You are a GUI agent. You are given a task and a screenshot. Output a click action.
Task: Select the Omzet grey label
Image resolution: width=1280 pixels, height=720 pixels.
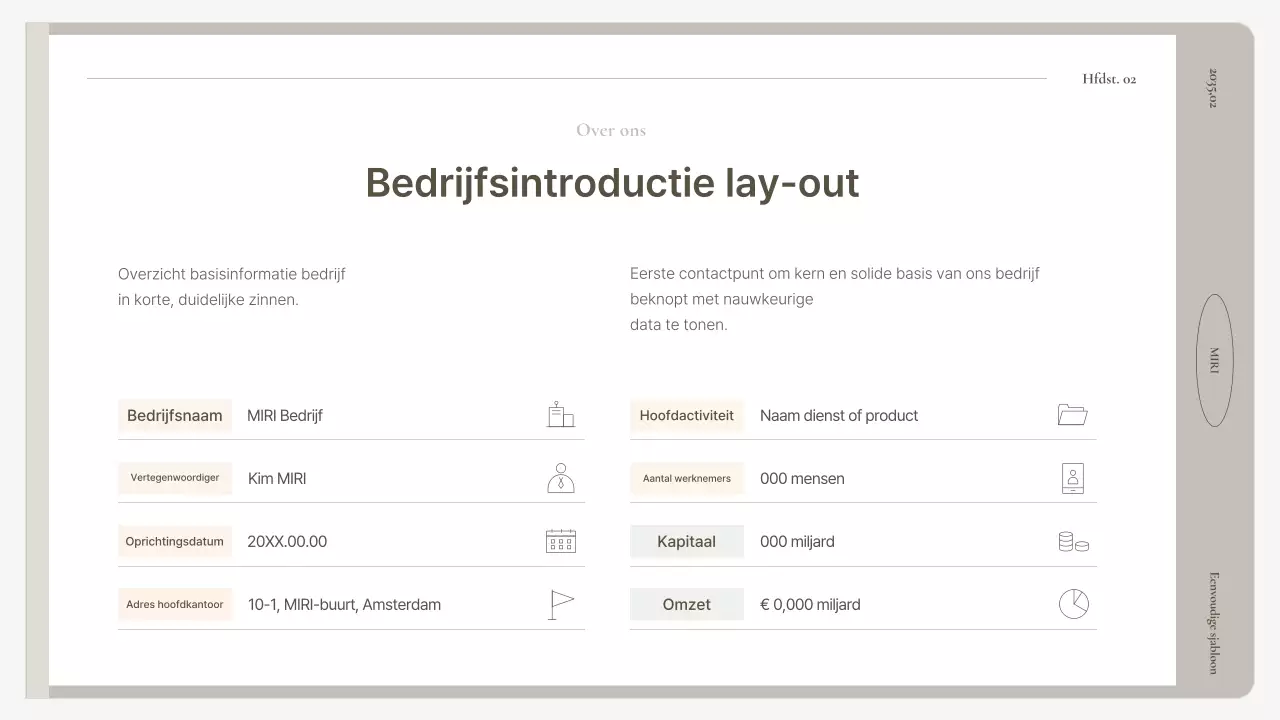687,604
